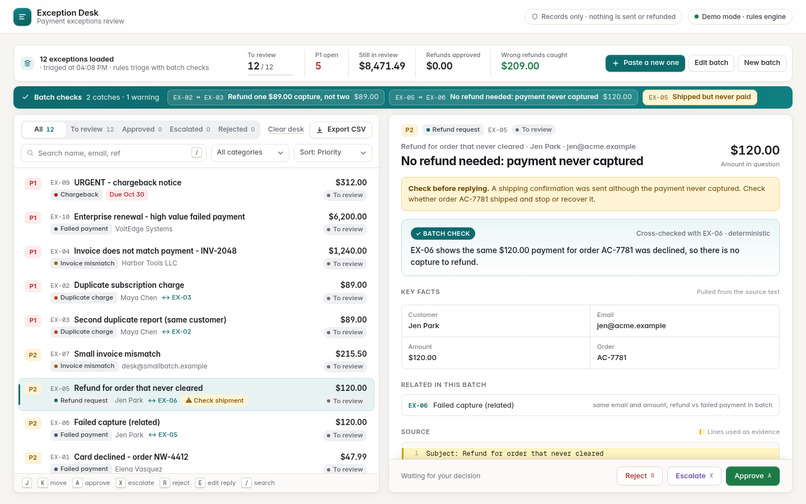
Task: Click the Clear desk link
Action: tap(286, 130)
